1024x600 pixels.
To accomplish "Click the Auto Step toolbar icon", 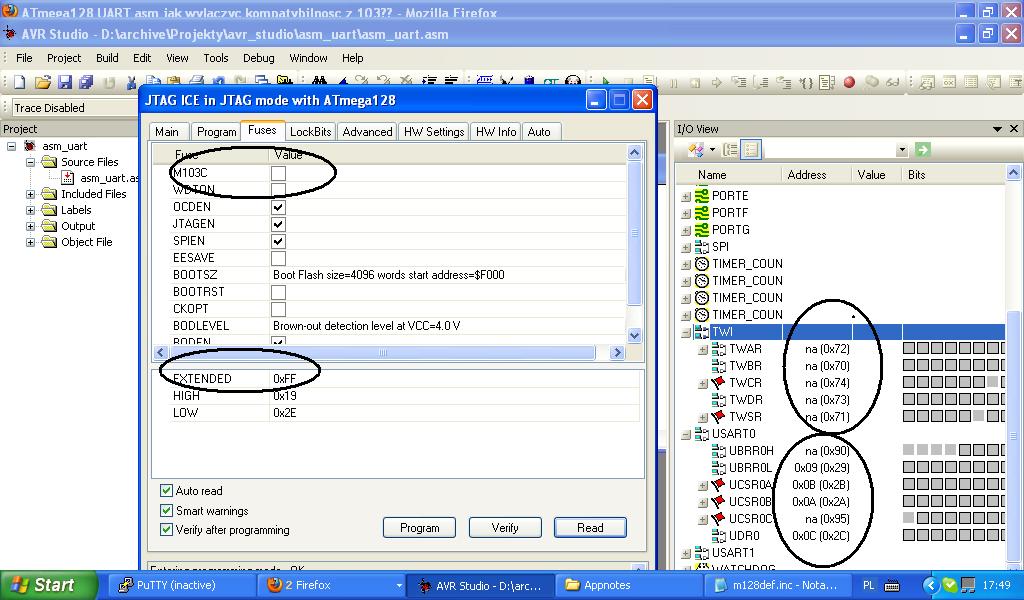I will [827, 82].
